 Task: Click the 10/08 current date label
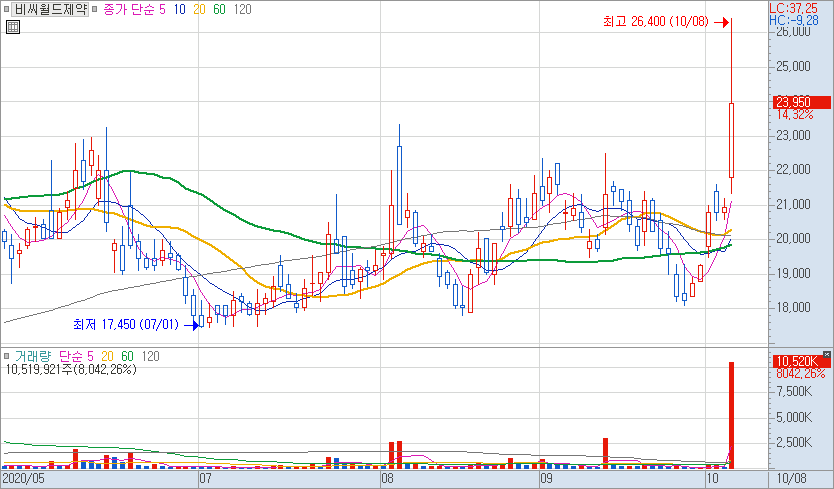point(791,478)
